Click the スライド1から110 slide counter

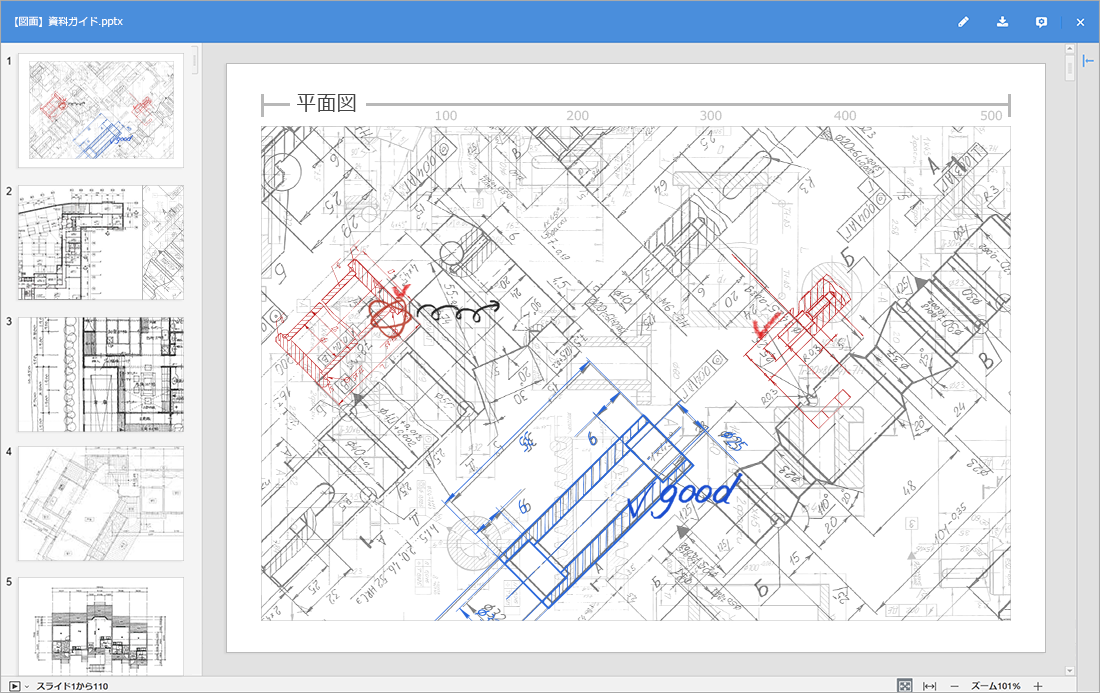72,686
